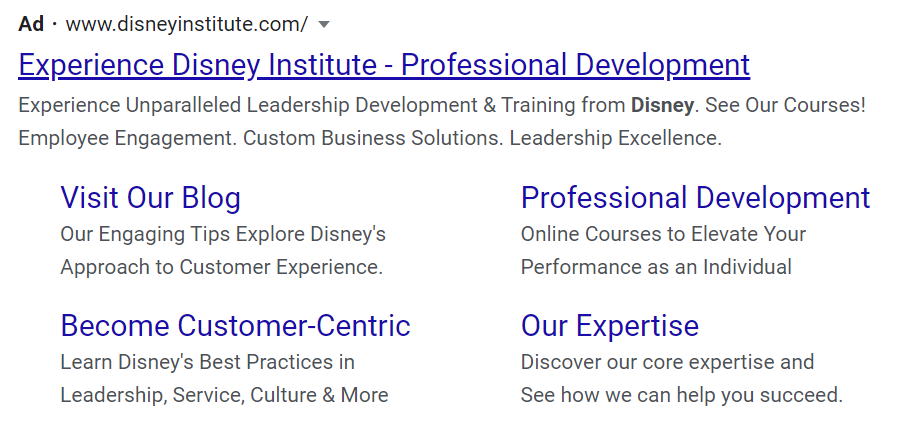Screen dimensions: 918x434
Task: Follow the Our Expertise sitelink
Action: click(609, 326)
